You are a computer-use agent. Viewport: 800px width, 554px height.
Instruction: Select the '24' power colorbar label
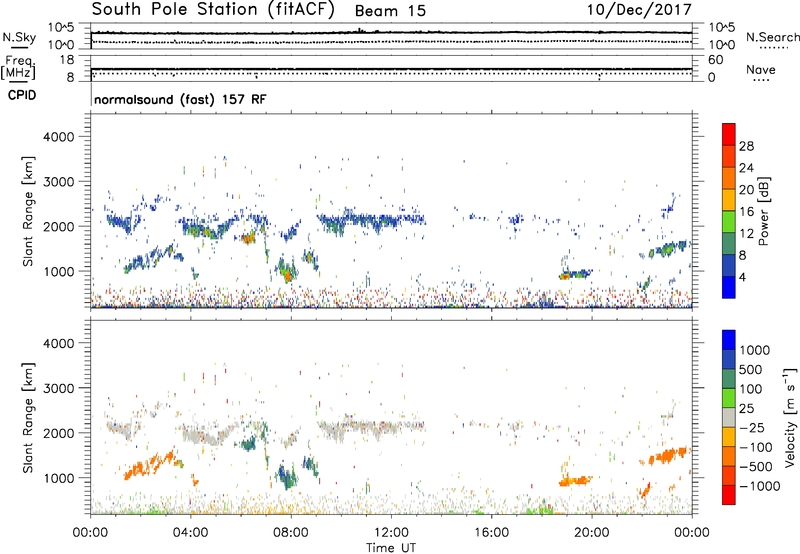746,168
